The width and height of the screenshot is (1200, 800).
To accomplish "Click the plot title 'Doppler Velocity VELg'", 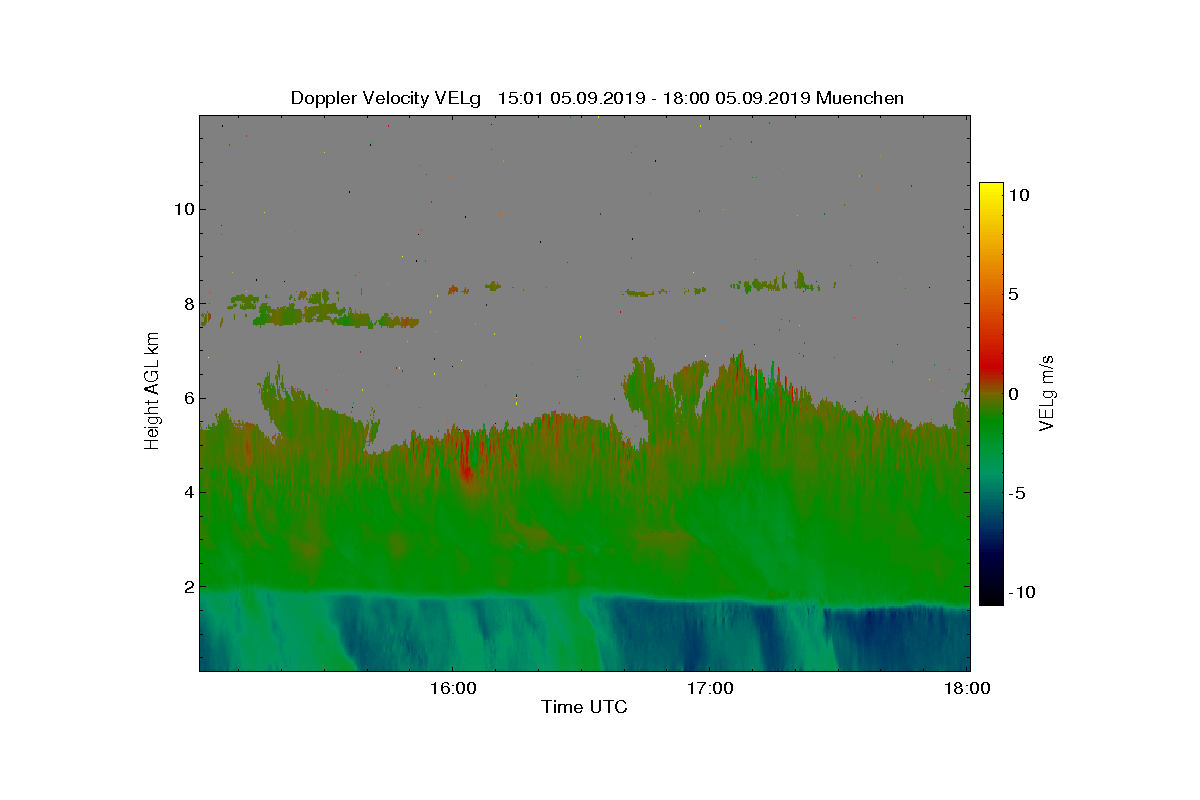I will pyautogui.click(x=385, y=98).
